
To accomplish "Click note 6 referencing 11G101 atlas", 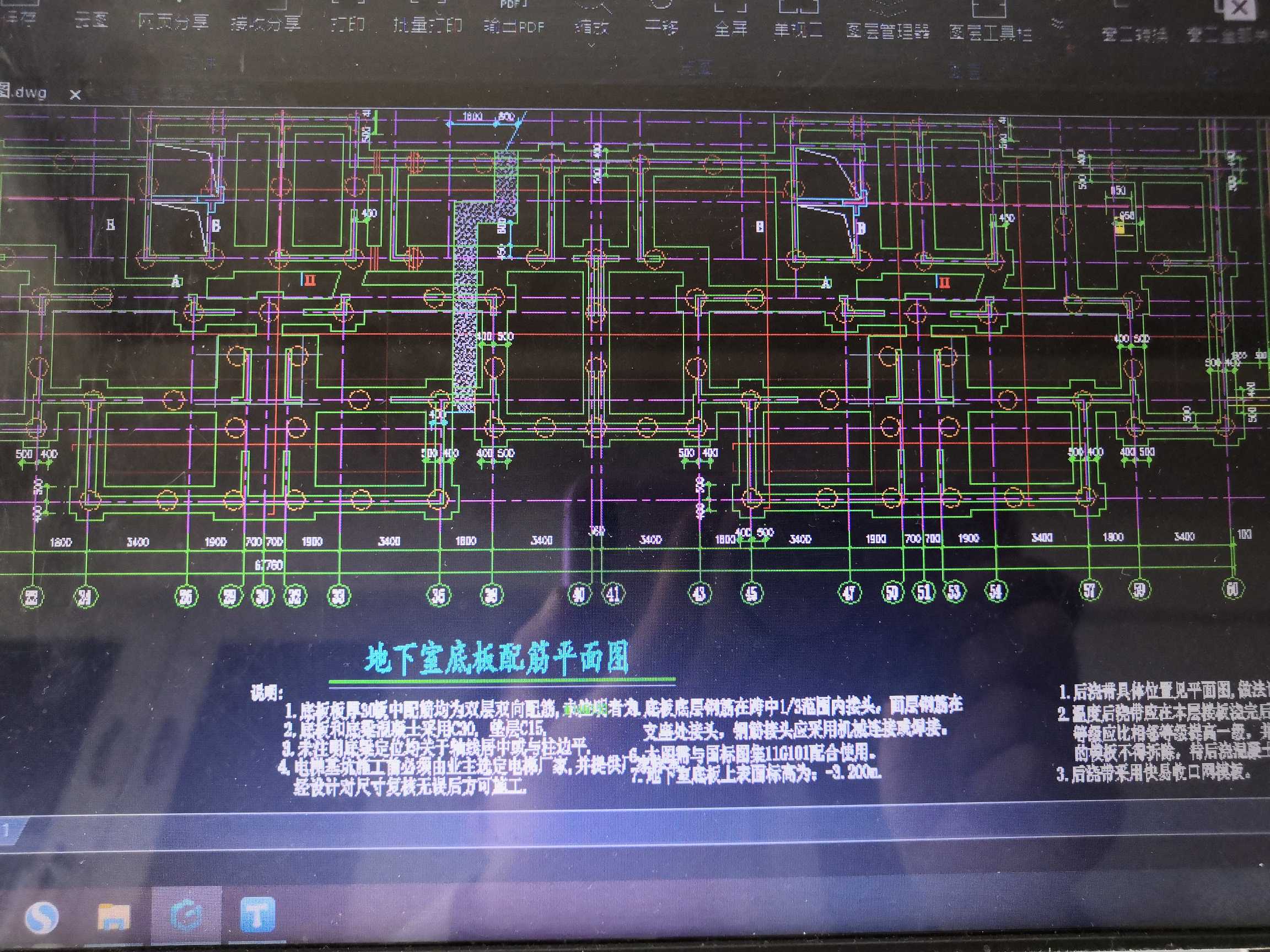I will (x=754, y=753).
